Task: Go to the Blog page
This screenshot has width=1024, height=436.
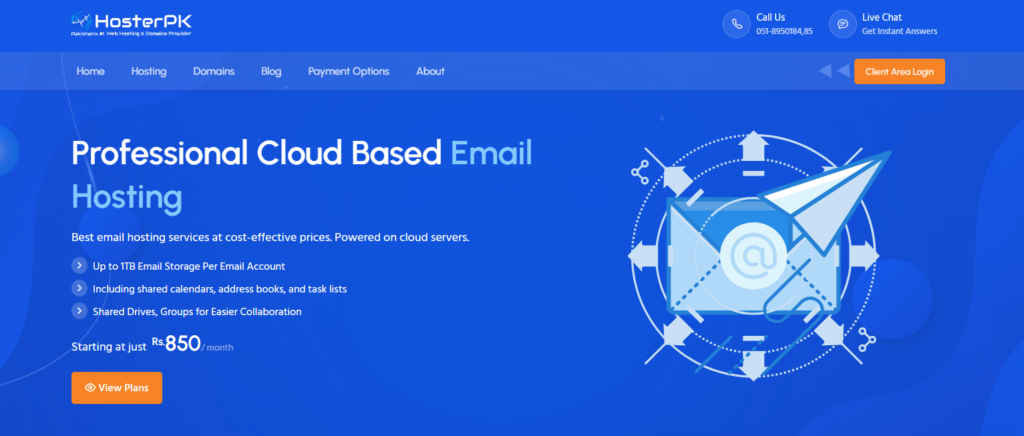Action: [271, 71]
